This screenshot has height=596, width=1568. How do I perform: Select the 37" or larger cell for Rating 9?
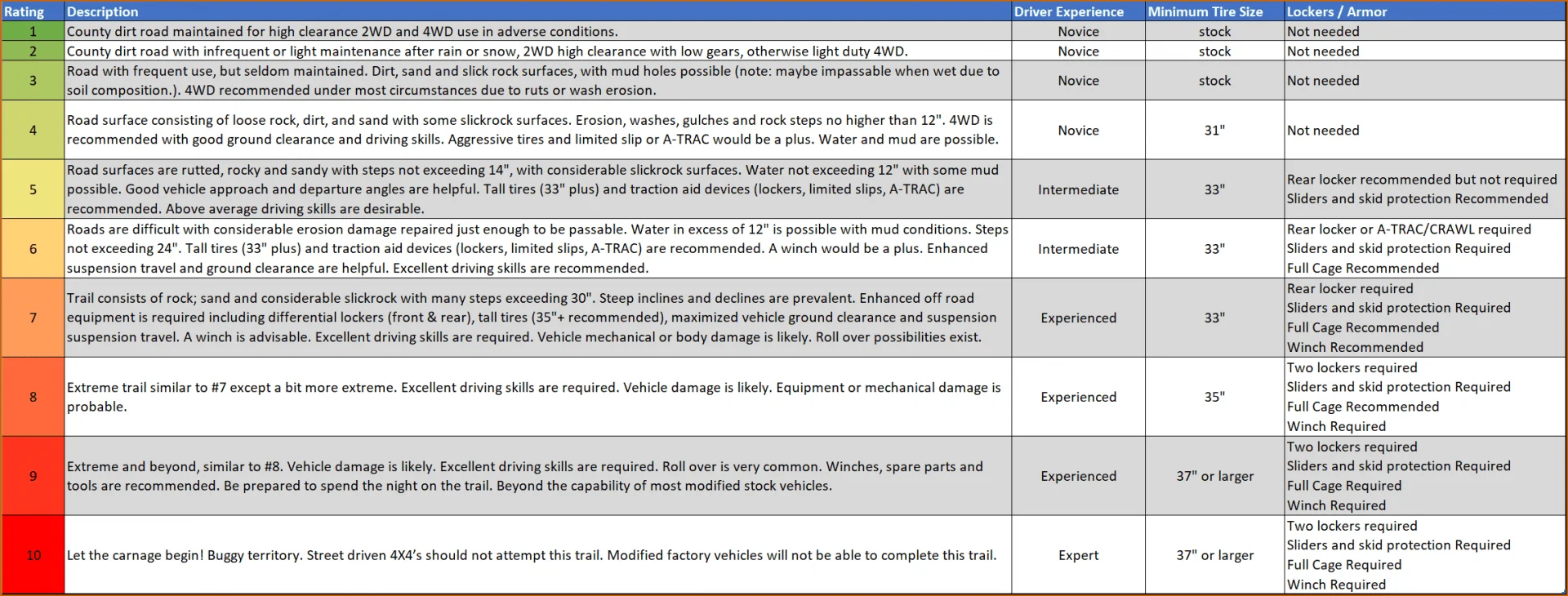(1214, 476)
